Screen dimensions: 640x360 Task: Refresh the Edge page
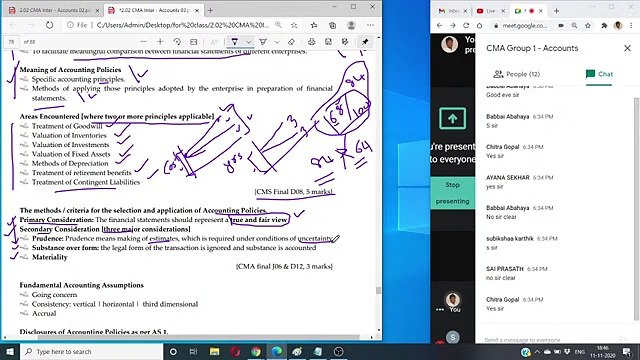pyautogui.click(x=49, y=25)
